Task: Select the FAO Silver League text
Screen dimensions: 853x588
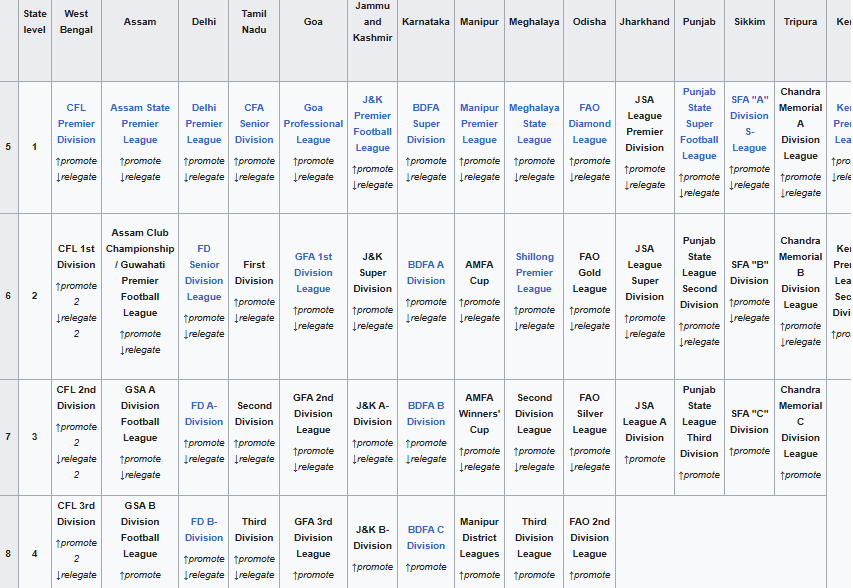Action: click(x=590, y=413)
